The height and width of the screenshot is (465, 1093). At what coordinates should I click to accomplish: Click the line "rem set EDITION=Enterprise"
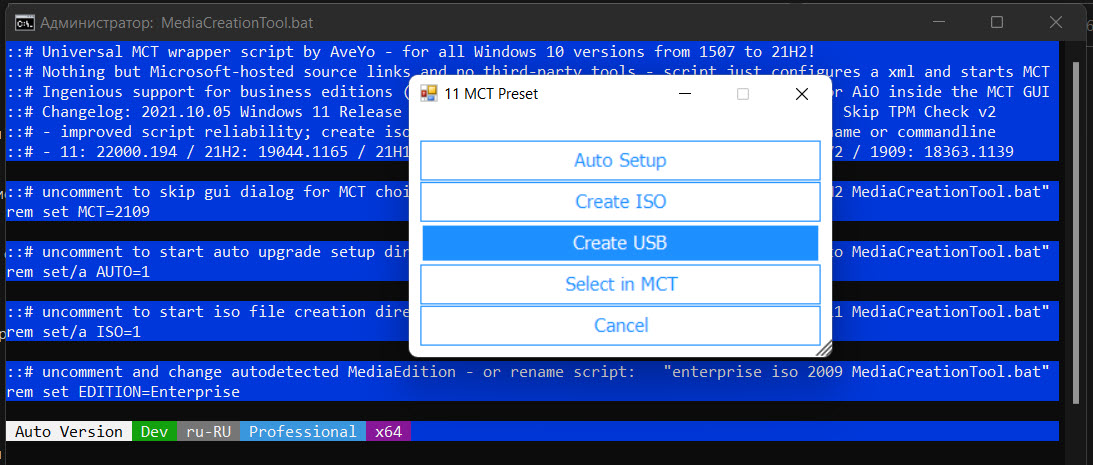click(x=123, y=392)
